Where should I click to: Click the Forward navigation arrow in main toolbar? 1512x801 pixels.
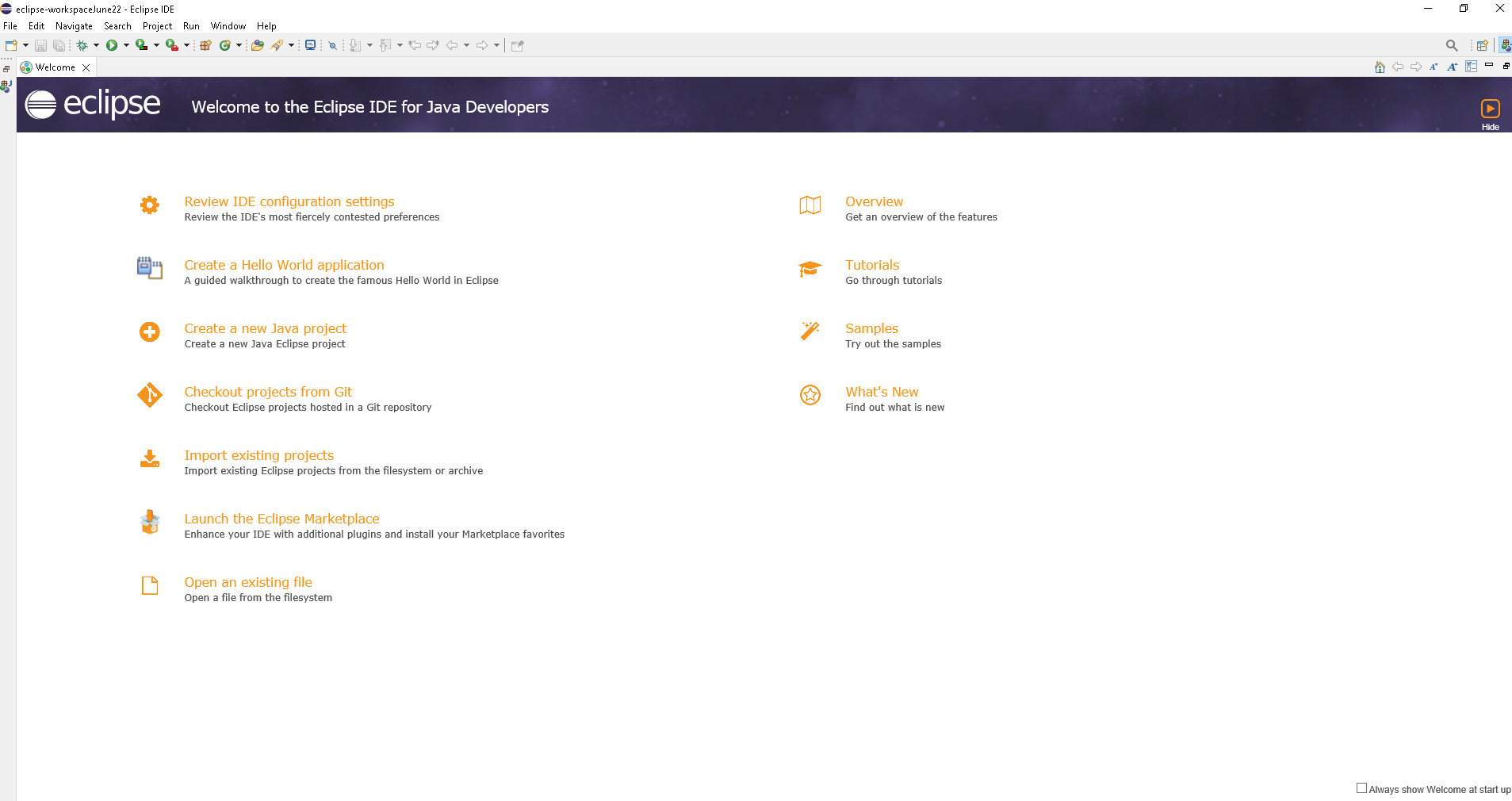pyautogui.click(x=482, y=45)
